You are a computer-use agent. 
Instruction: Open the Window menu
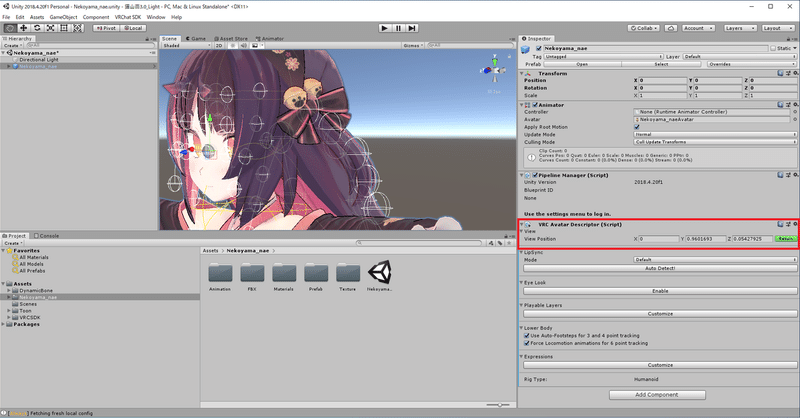pos(156,17)
